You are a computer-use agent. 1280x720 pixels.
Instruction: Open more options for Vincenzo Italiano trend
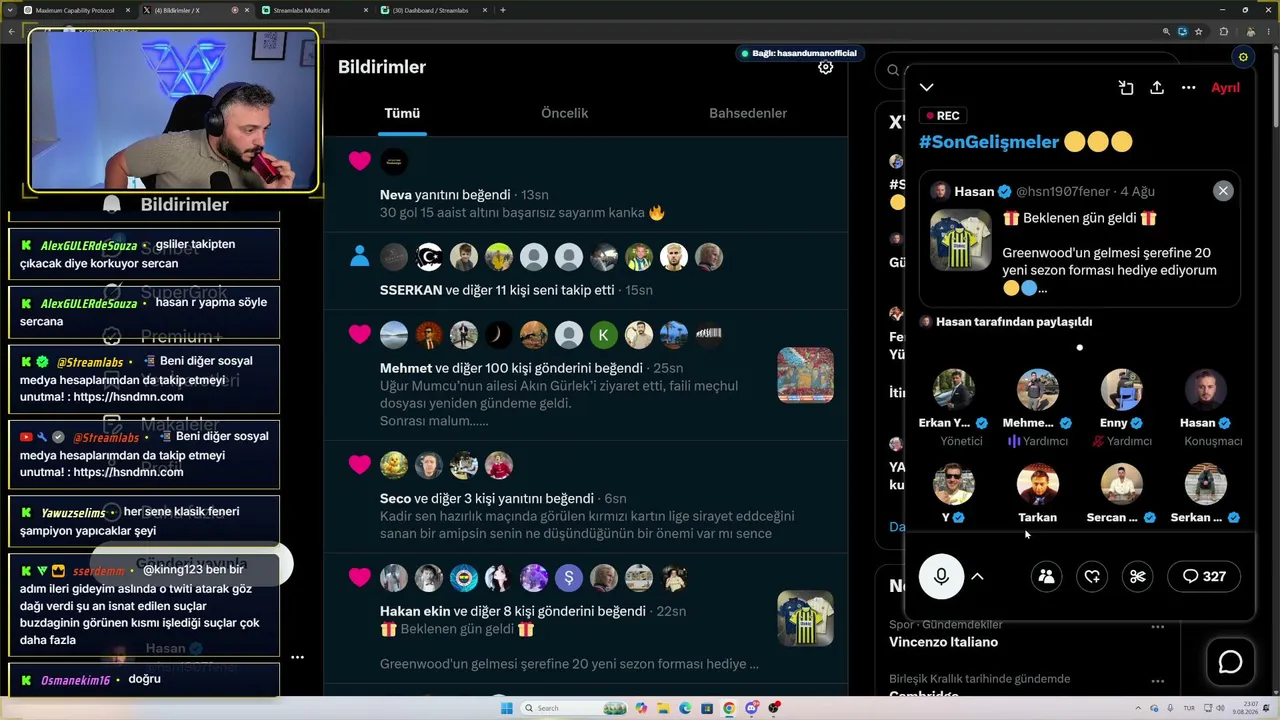point(1157,627)
